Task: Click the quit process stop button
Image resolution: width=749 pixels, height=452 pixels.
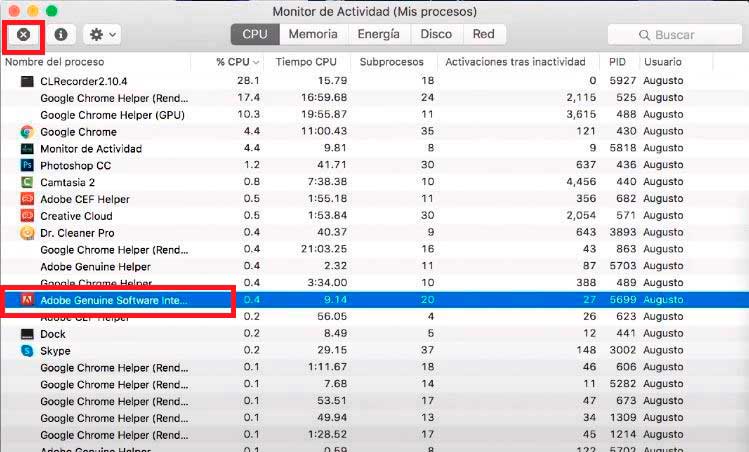Action: click(x=23, y=34)
